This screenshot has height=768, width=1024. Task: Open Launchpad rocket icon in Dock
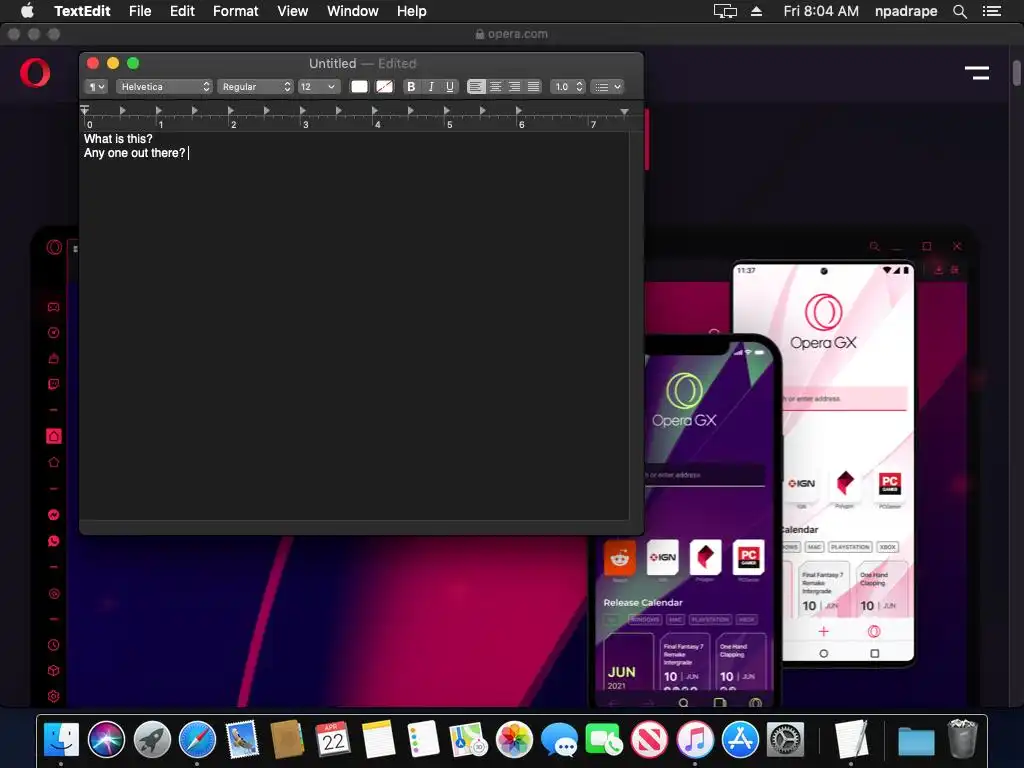pyautogui.click(x=152, y=739)
